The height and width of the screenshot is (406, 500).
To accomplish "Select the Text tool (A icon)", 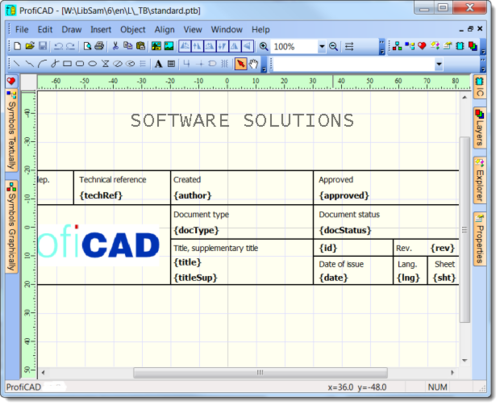I will pyautogui.click(x=158, y=64).
